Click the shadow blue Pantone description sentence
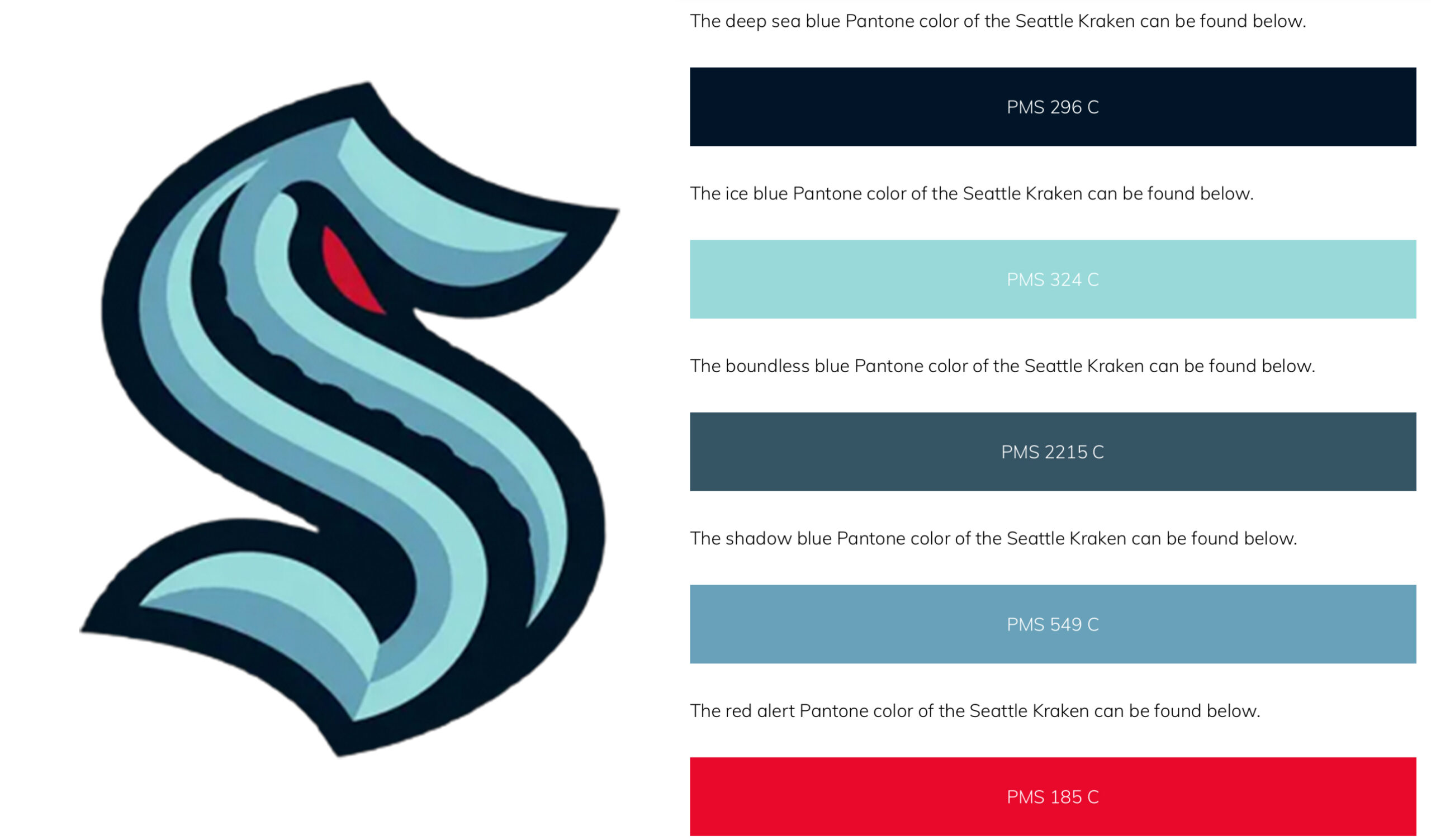1431x840 pixels. 994,539
